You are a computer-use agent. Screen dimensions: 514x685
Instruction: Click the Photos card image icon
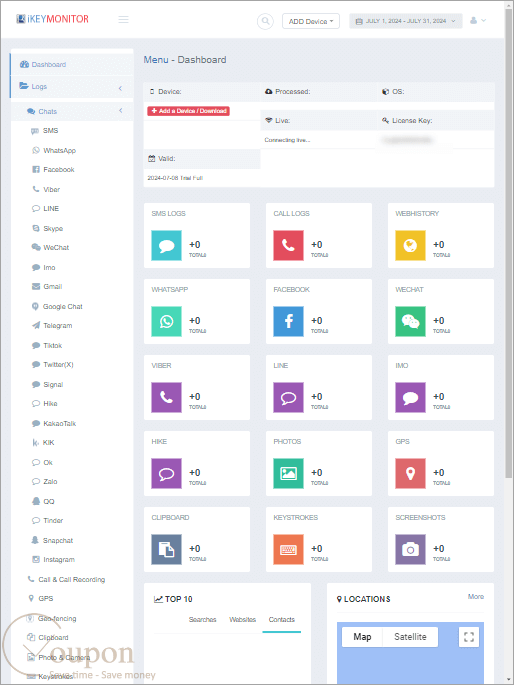pyautogui.click(x=288, y=474)
